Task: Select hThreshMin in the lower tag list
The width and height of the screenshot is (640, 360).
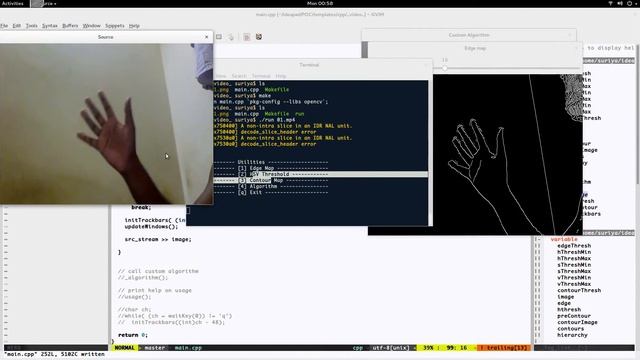Action: pos(574,252)
